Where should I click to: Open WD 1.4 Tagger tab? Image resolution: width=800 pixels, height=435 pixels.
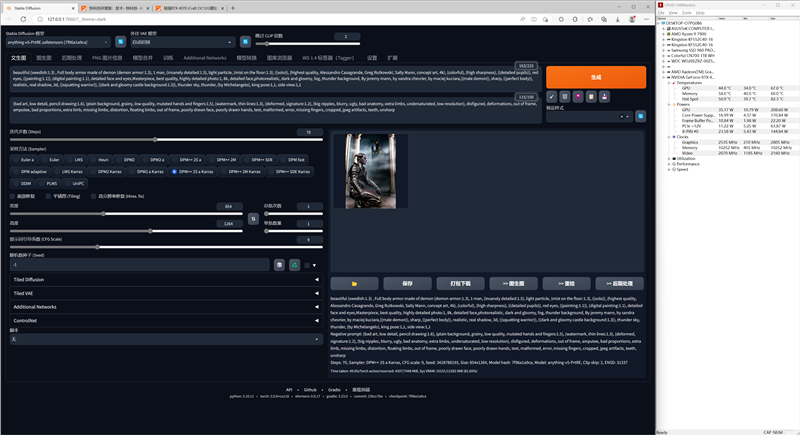tap(328, 58)
